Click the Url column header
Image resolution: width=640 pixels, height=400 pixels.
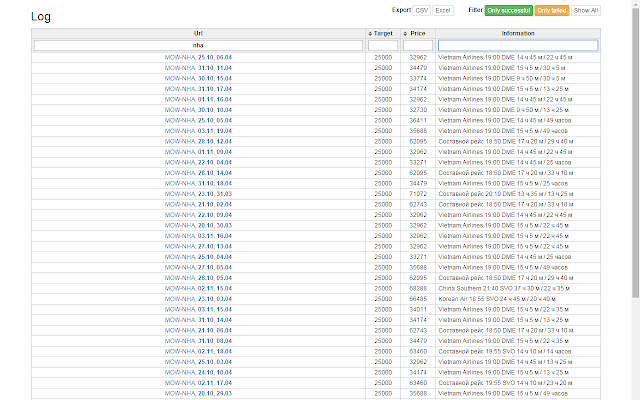click(197, 33)
